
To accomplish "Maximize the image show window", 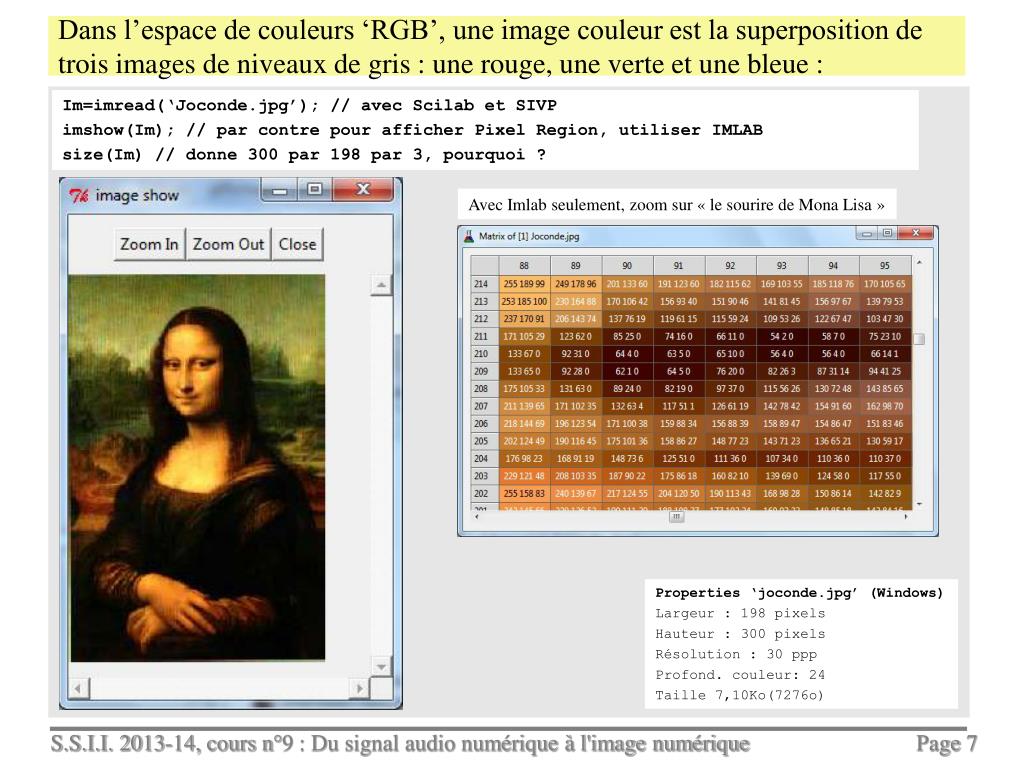I will click(x=315, y=190).
